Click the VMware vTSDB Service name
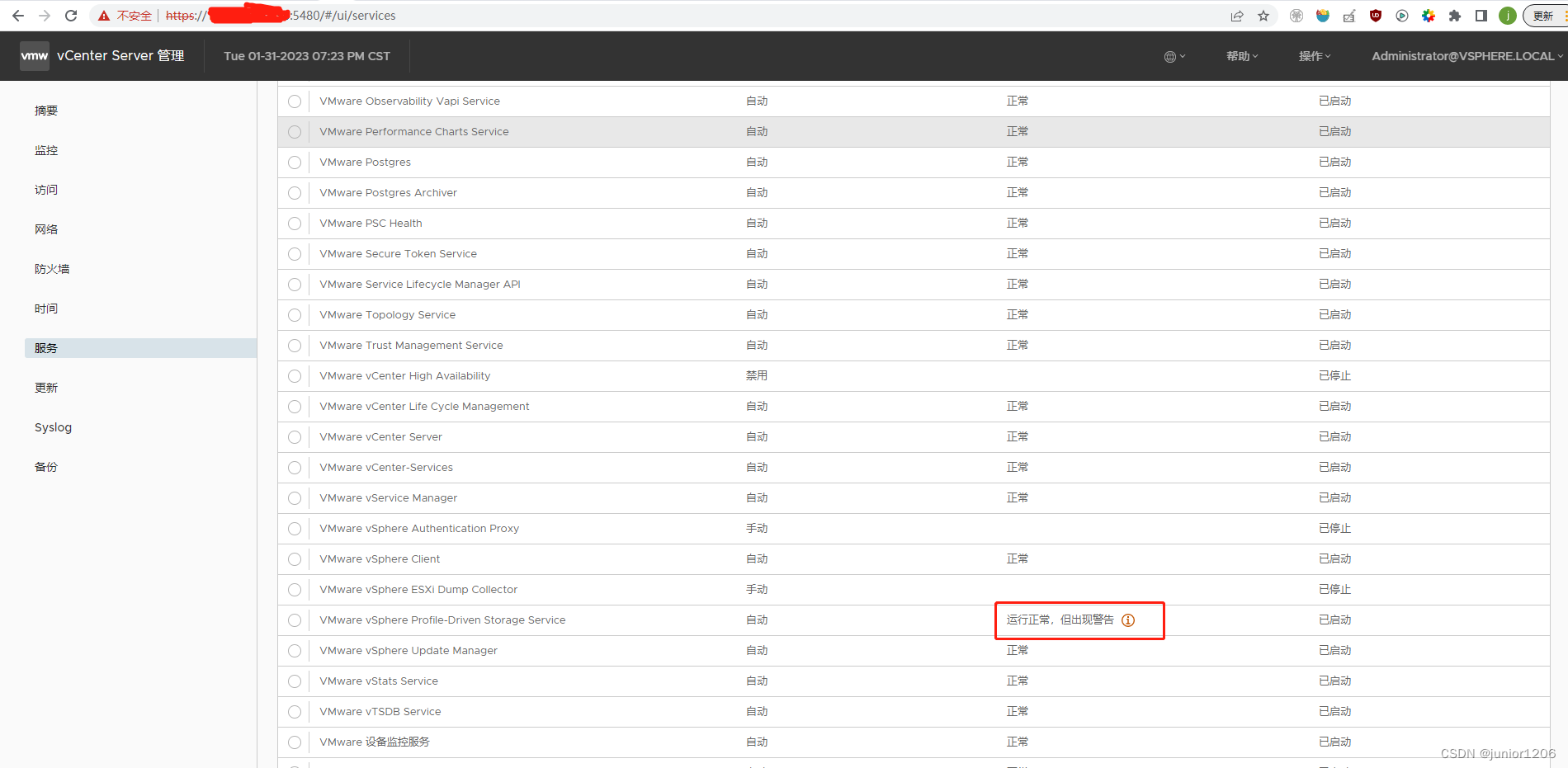Viewport: 1568px width, 768px height. [x=380, y=712]
